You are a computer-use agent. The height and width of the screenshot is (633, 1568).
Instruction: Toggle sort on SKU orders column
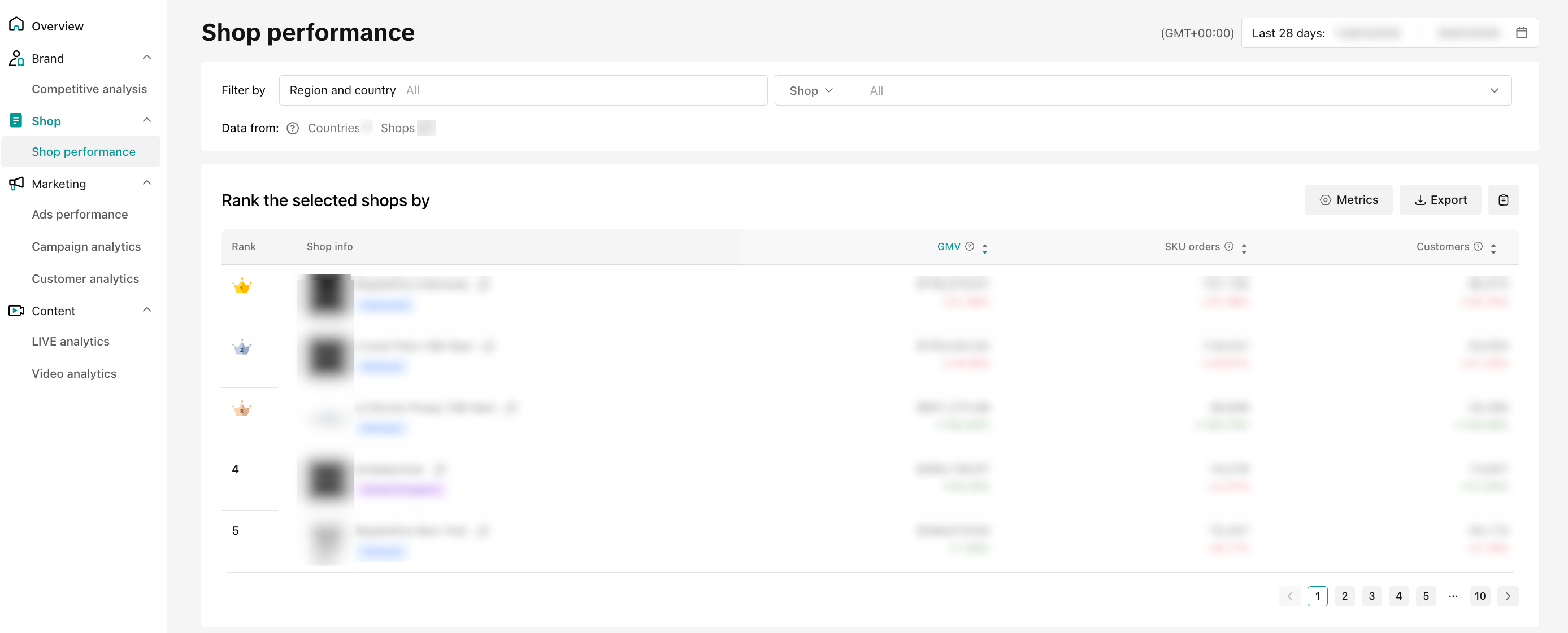[x=1244, y=247]
